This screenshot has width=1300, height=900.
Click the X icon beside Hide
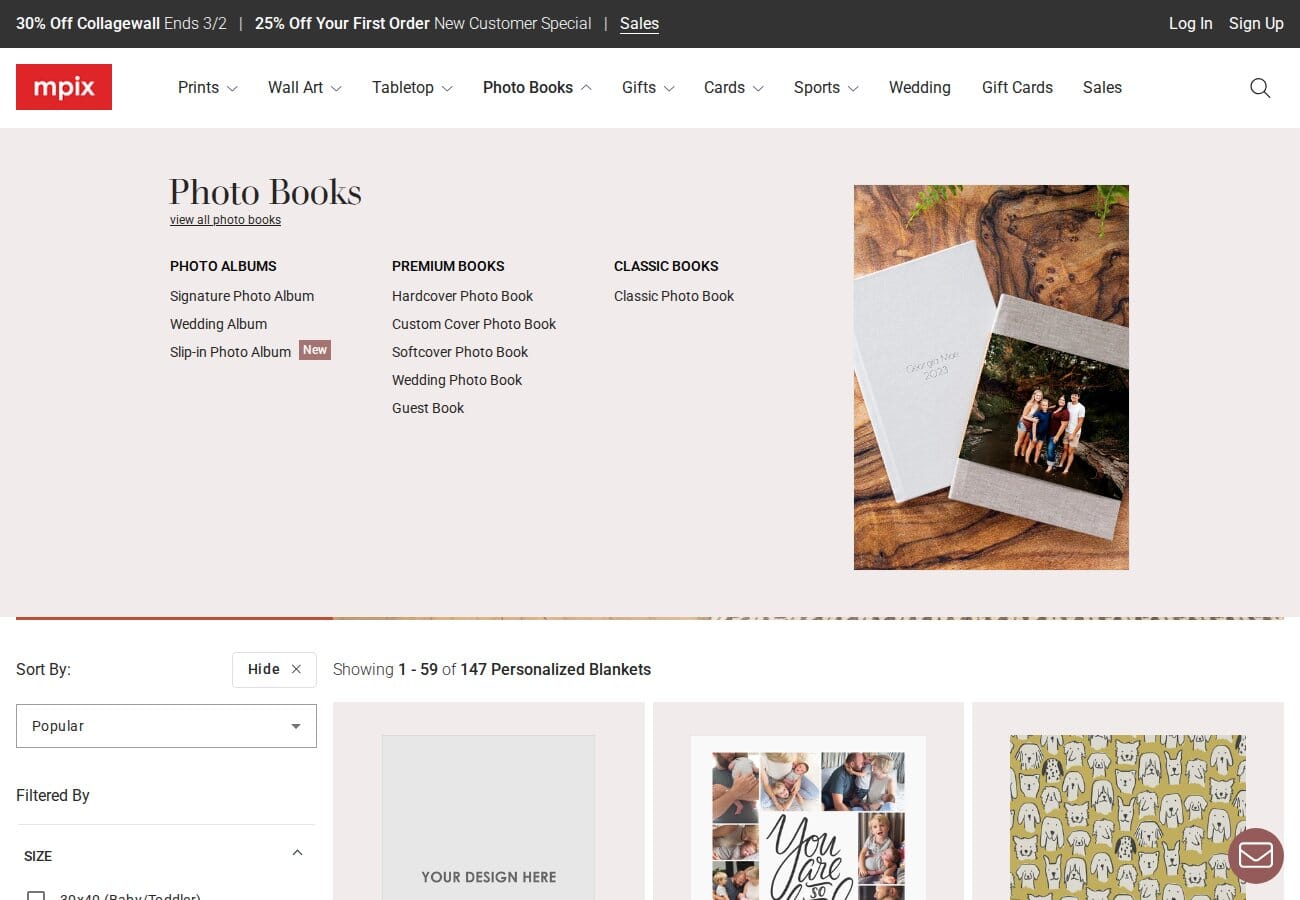pos(296,669)
